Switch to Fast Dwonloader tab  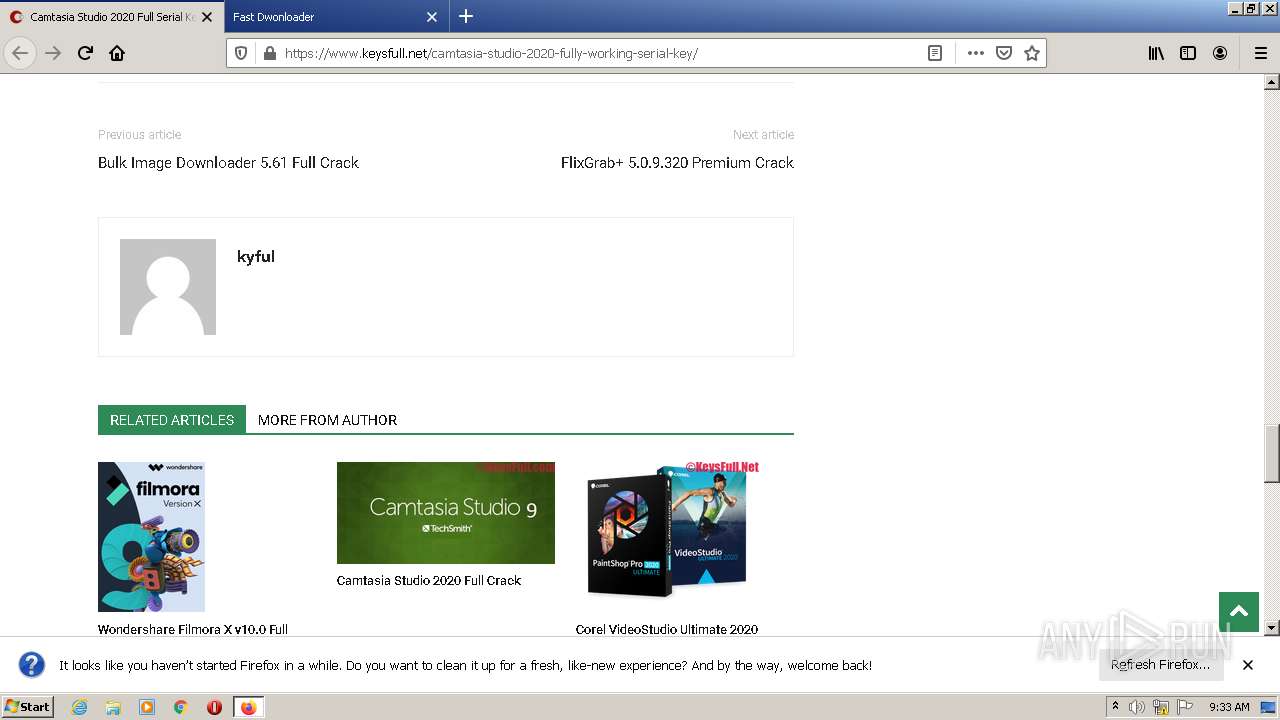tap(323, 17)
